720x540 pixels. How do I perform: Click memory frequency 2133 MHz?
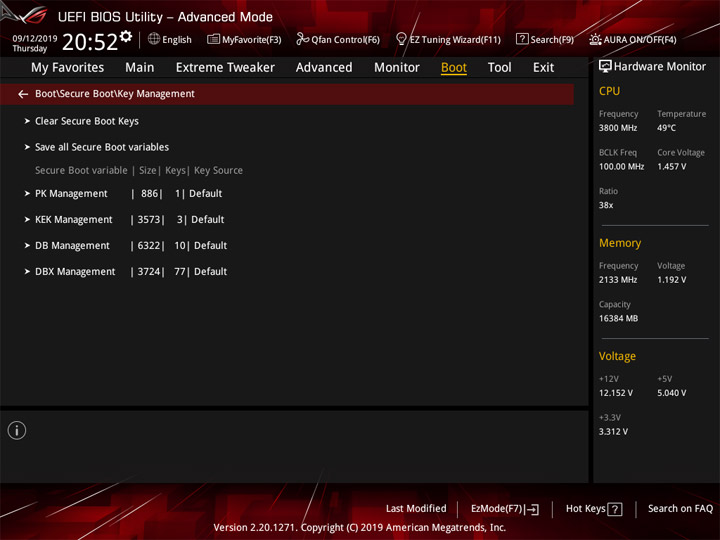[x=618, y=280]
